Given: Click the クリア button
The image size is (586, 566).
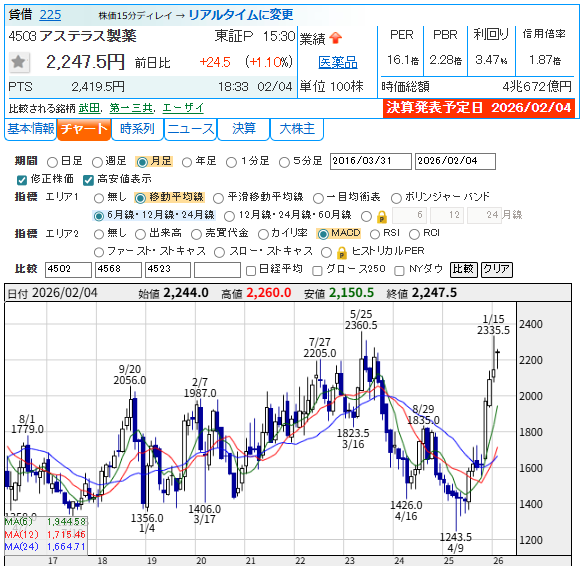Looking at the screenshot, I should [497, 269].
